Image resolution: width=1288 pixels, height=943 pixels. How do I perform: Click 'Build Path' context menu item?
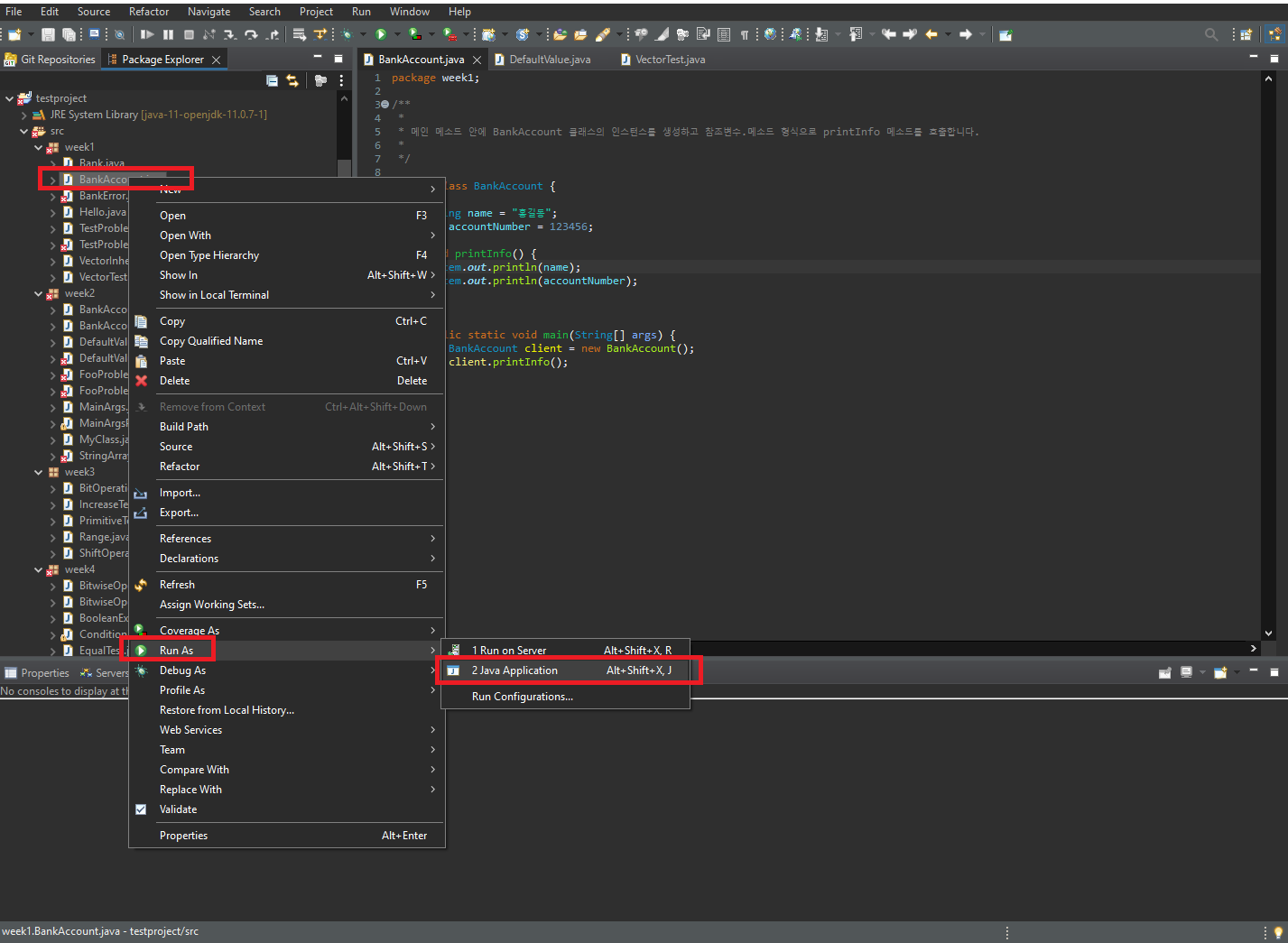(287, 427)
